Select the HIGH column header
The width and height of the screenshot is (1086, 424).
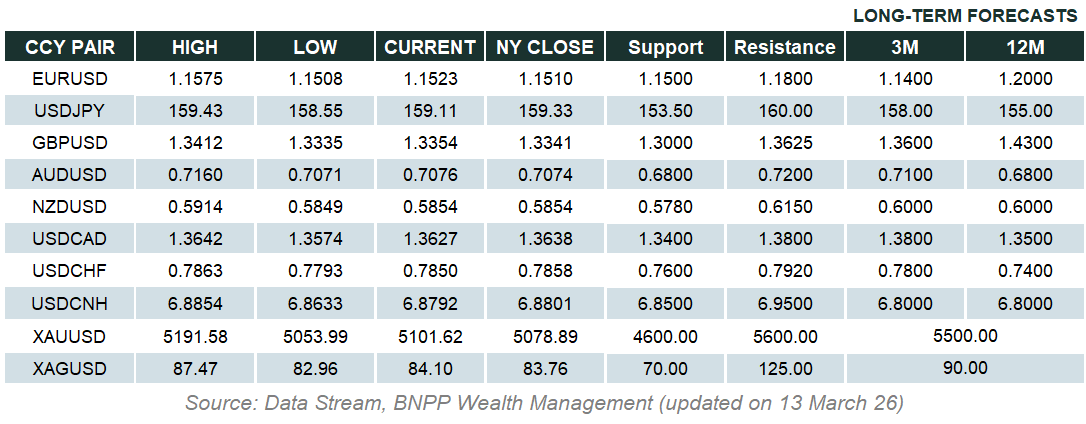(195, 47)
